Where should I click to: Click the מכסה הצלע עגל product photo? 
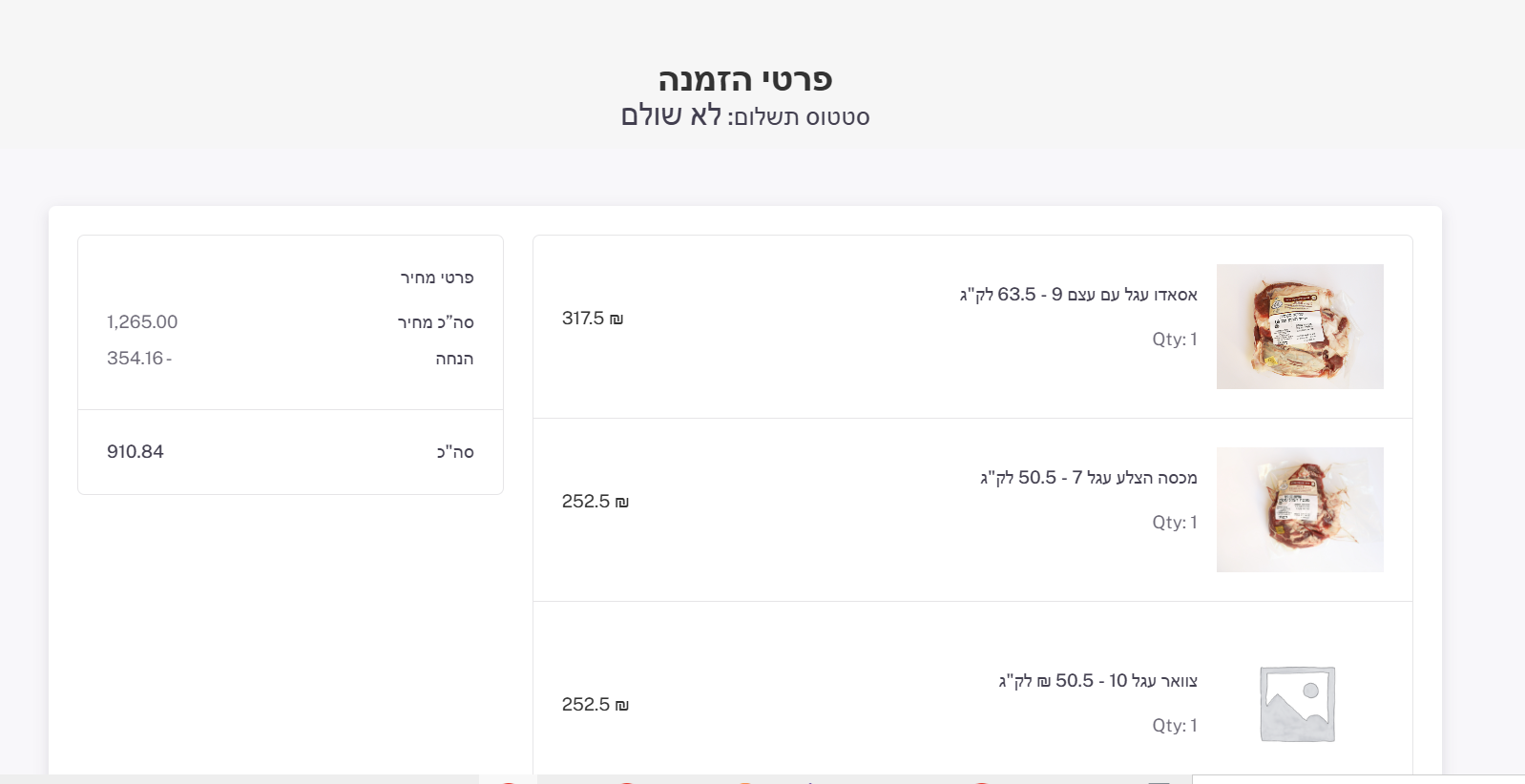click(x=1299, y=509)
